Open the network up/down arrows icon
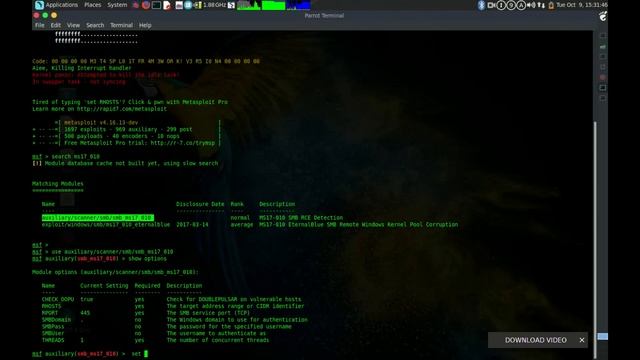 [541, 5]
